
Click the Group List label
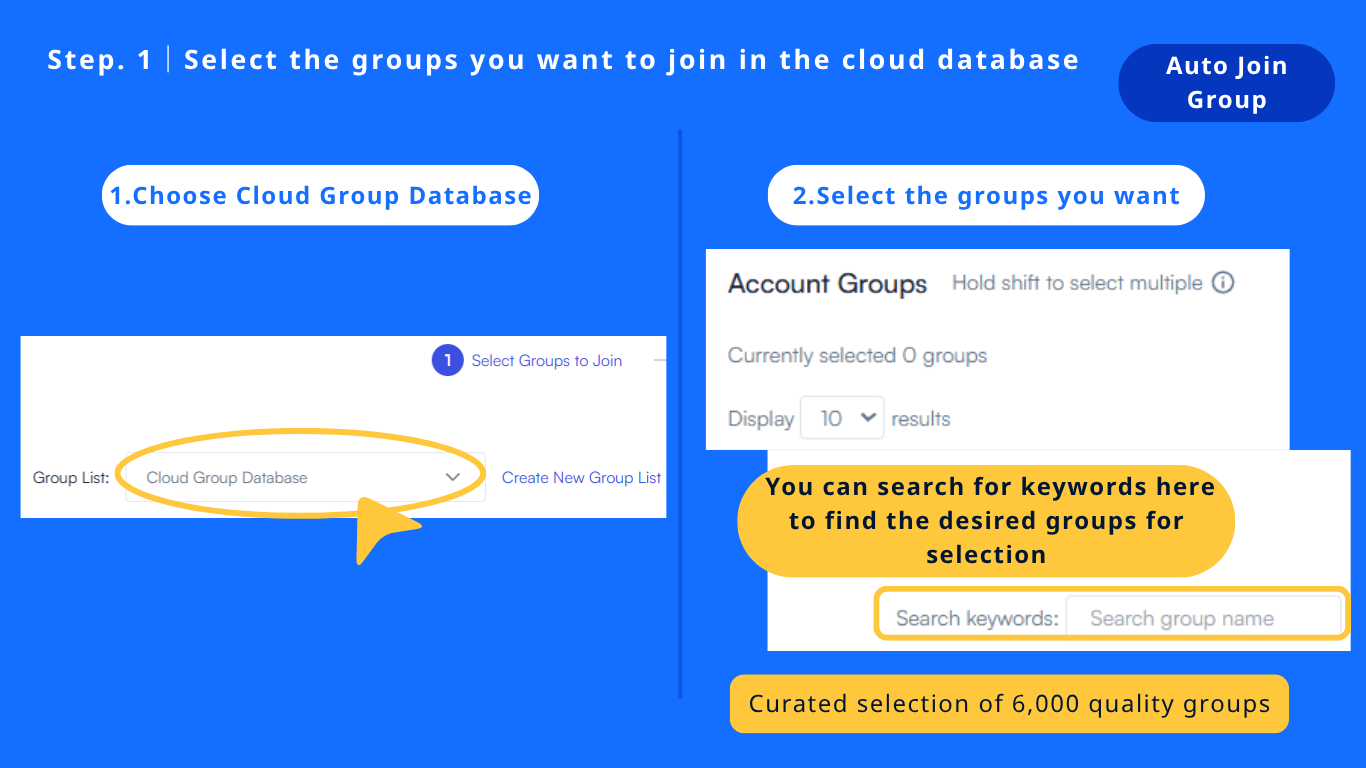point(71,478)
